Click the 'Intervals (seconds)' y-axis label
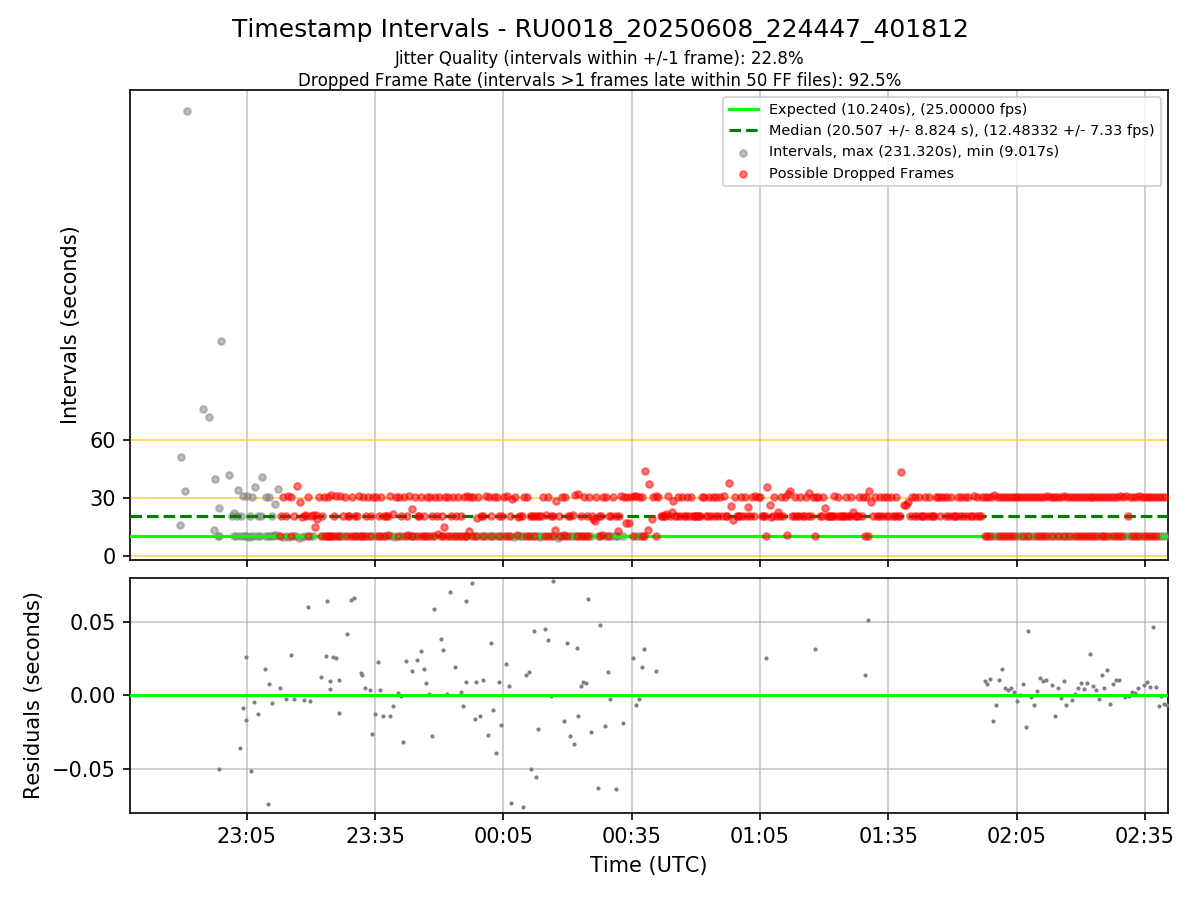The image size is (1200, 900). 70,324
